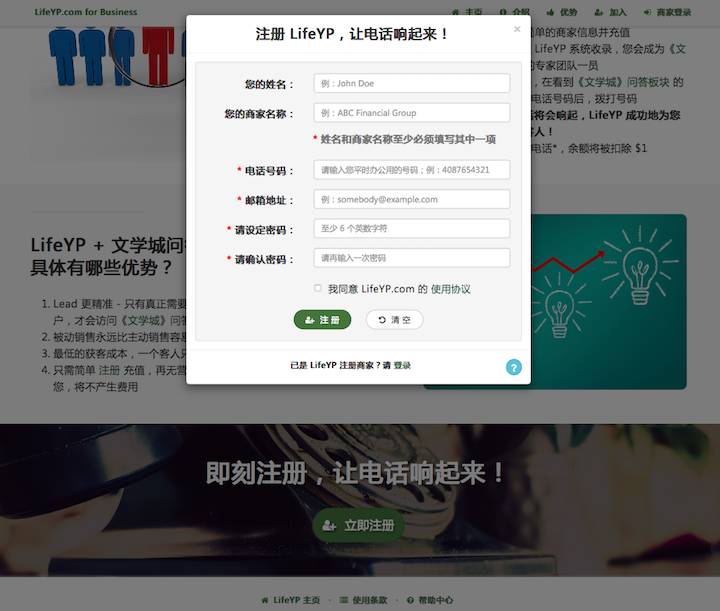This screenshot has width=720, height=611.
Task: Select the 邮箱地址 email address field
Action: (x=411, y=199)
